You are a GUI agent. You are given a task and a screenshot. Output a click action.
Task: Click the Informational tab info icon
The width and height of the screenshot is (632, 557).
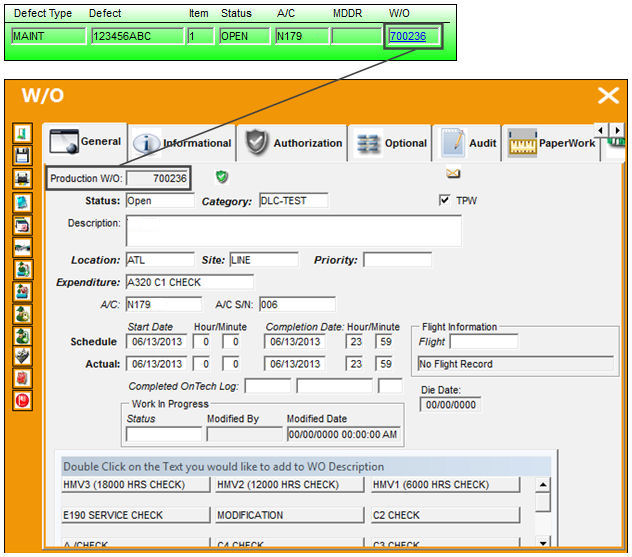click(x=147, y=143)
